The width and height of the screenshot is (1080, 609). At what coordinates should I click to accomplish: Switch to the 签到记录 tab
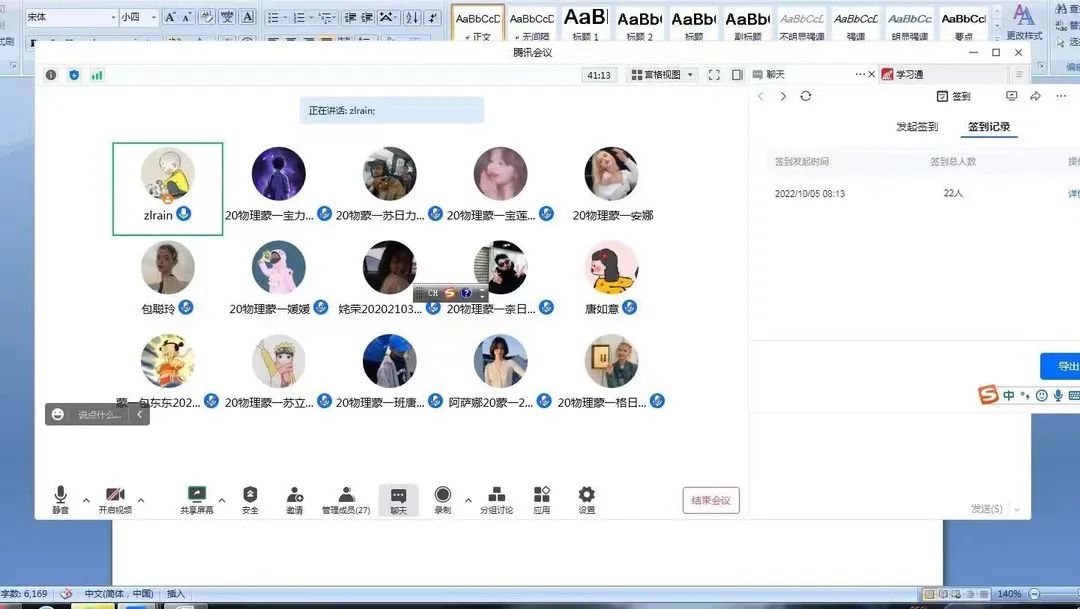click(989, 127)
